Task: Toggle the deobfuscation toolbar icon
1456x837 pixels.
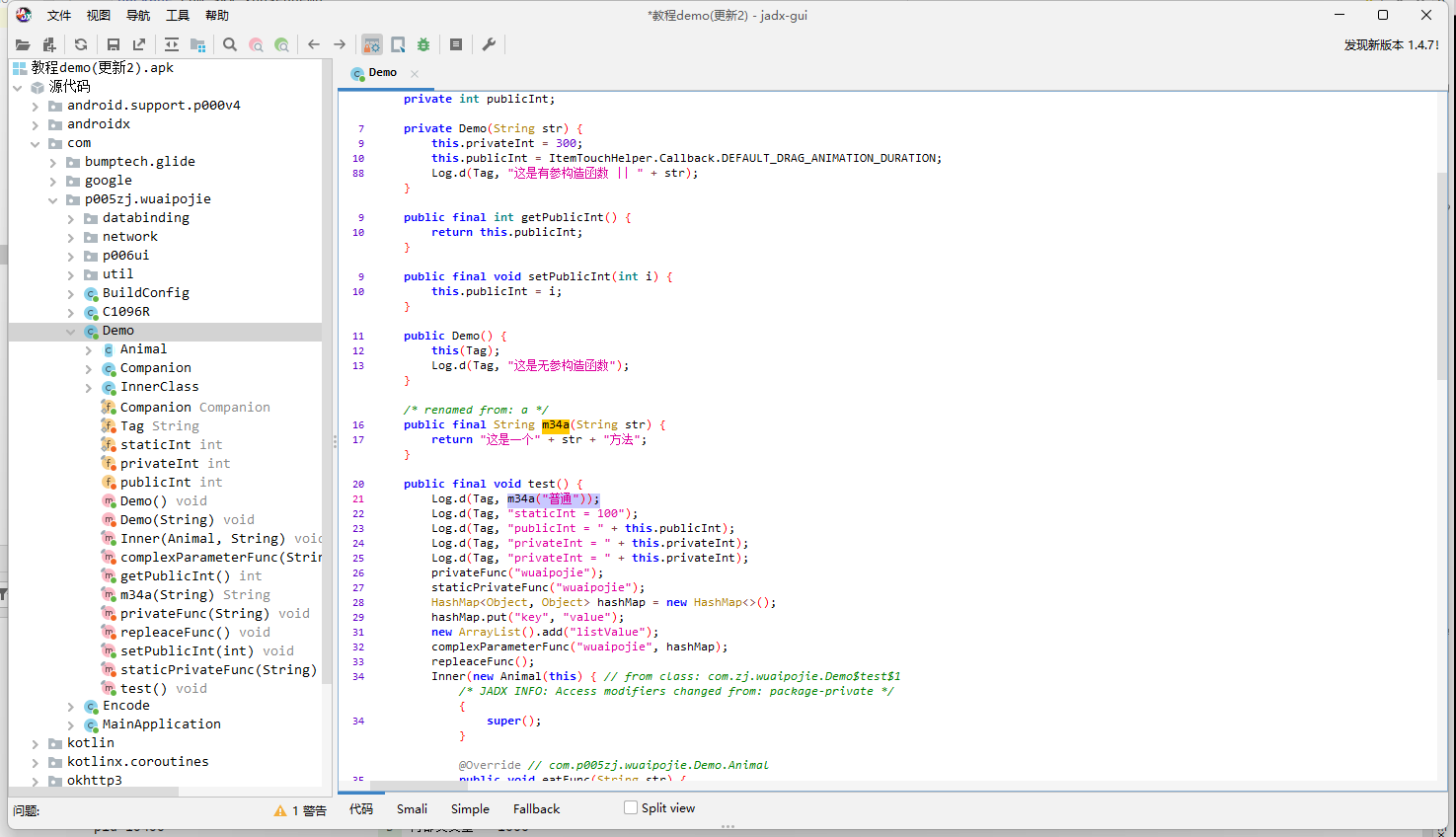Action: coord(372,44)
